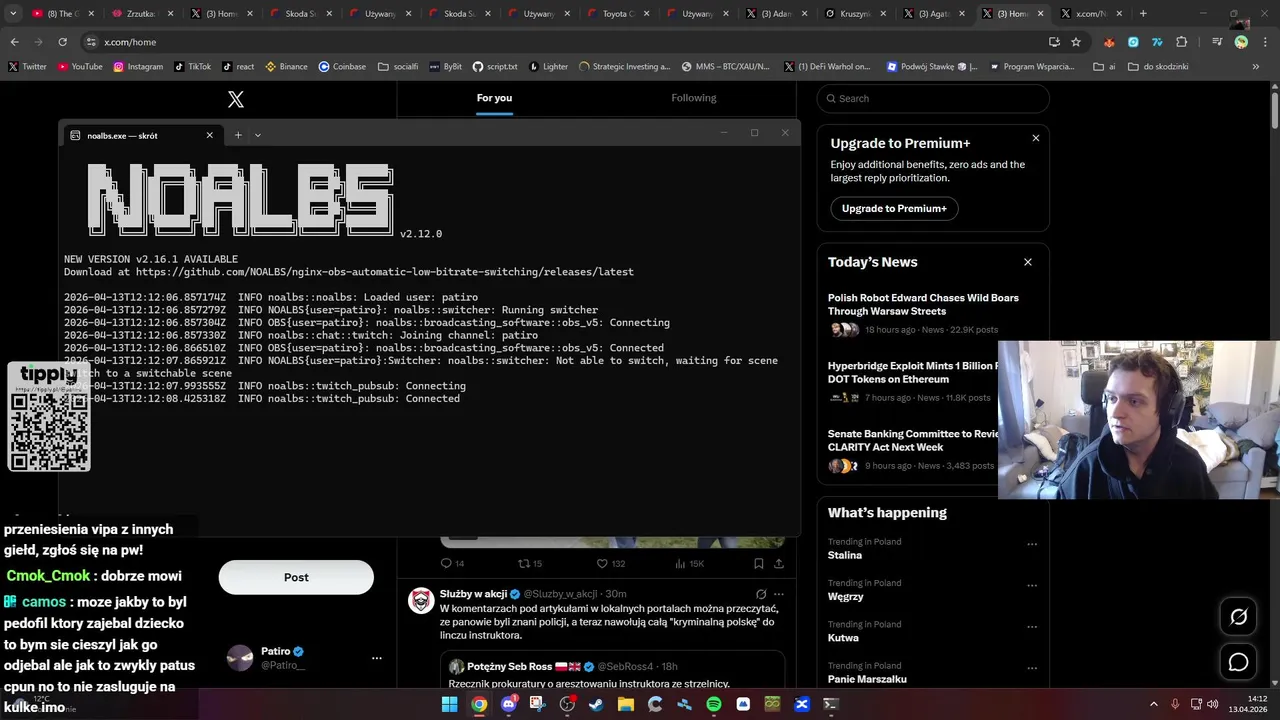Bookmark this page with the star icon
The width and height of the screenshot is (1280, 720).
(1076, 42)
